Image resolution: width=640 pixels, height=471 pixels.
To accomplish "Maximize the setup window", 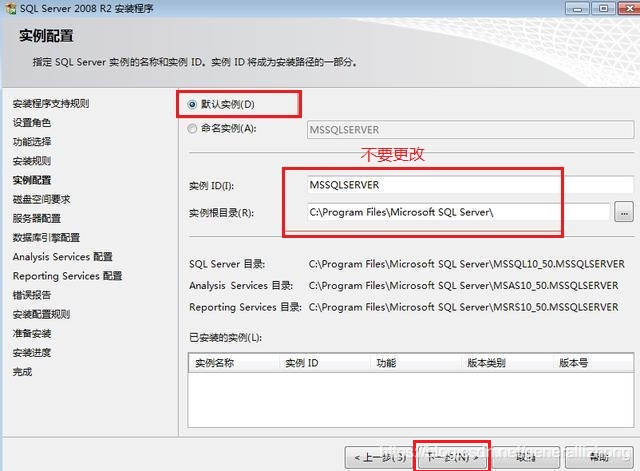I will (x=603, y=9).
